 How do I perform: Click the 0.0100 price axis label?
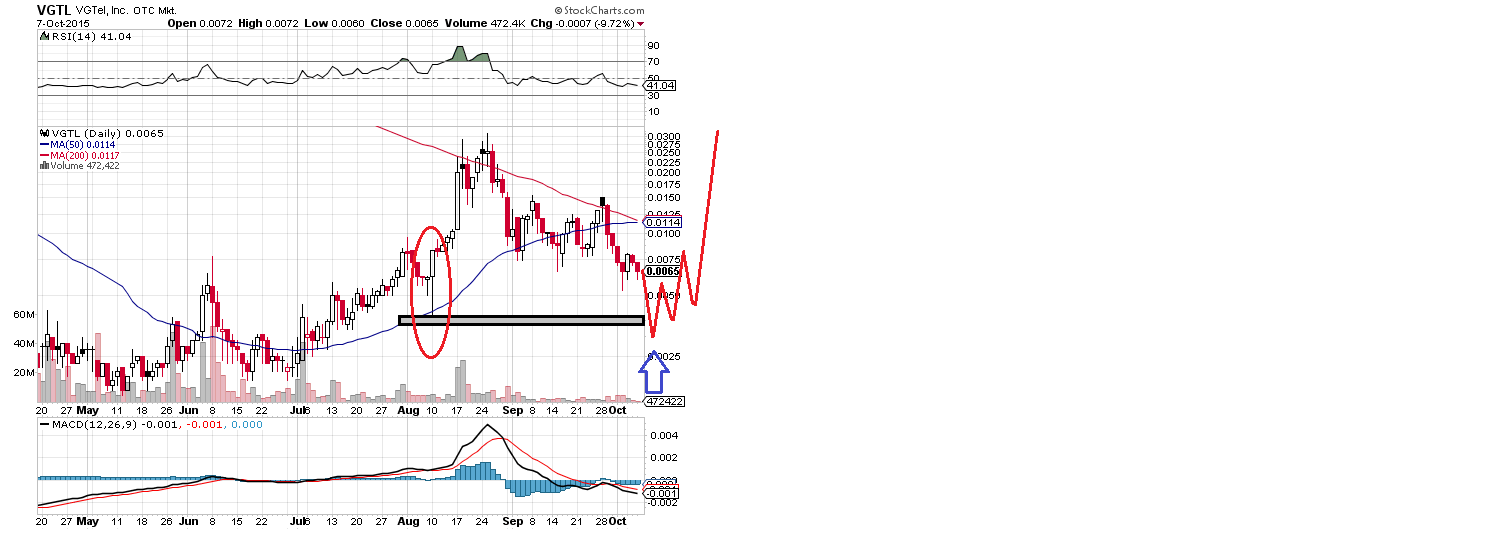pos(664,234)
